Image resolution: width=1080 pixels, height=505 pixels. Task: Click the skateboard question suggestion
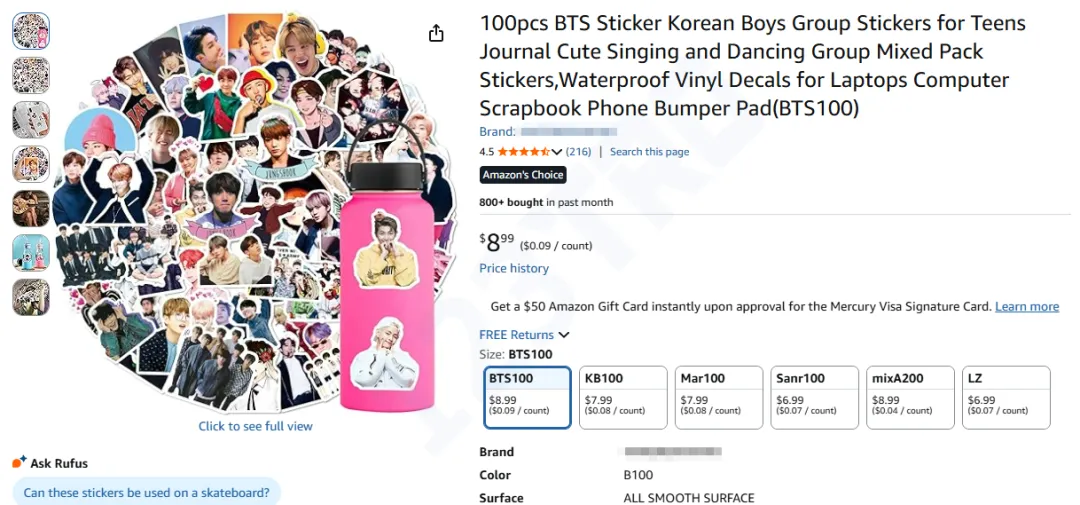point(146,492)
